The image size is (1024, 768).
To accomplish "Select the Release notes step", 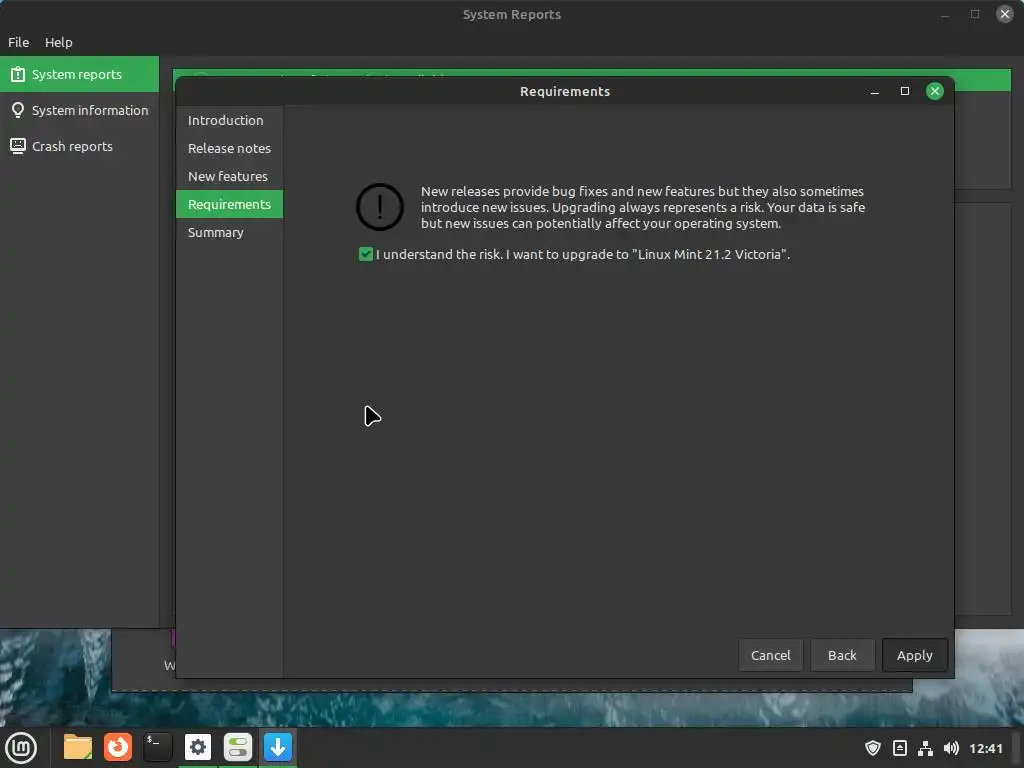I will (229, 148).
